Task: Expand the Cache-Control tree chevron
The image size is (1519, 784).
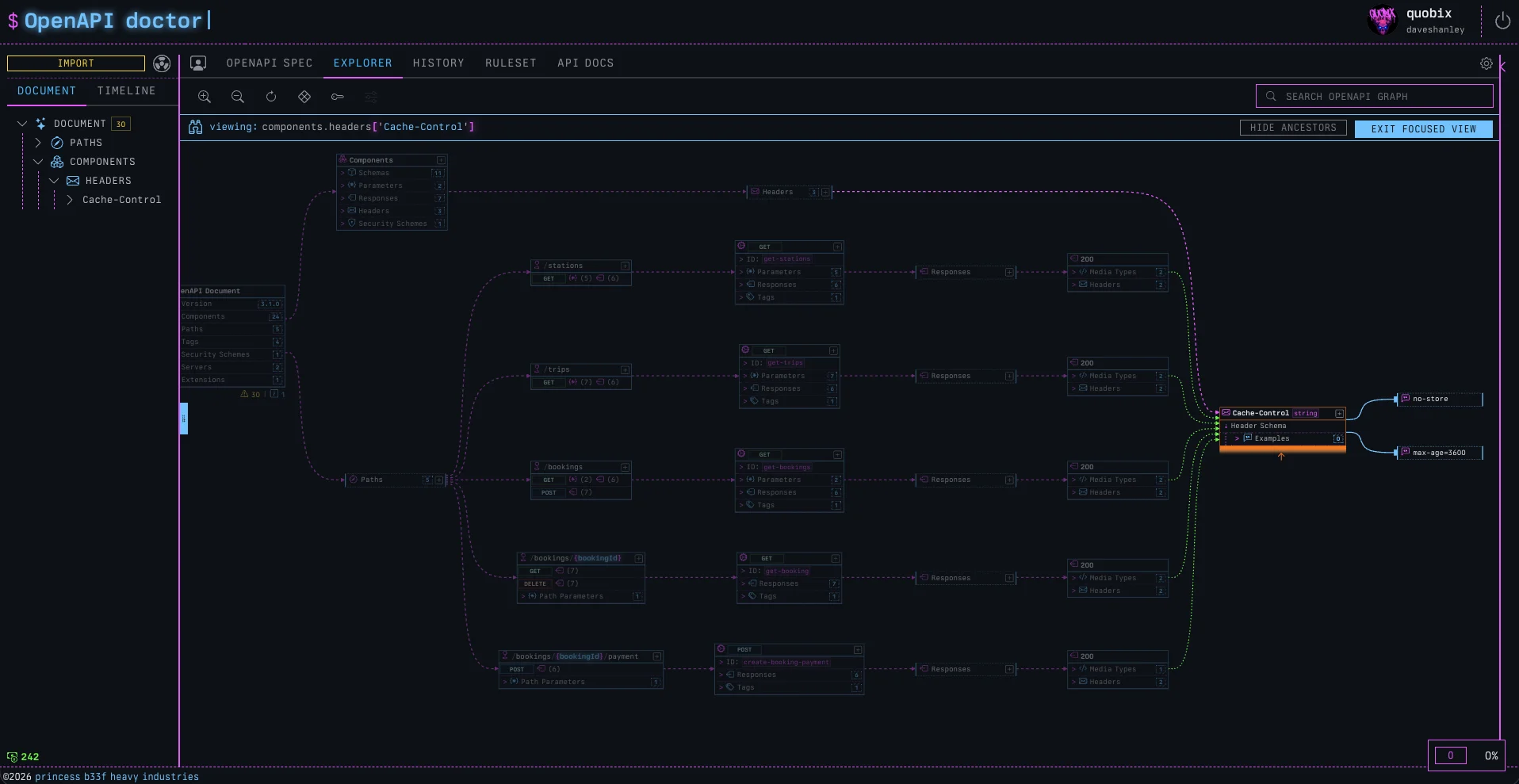Action: coord(70,200)
